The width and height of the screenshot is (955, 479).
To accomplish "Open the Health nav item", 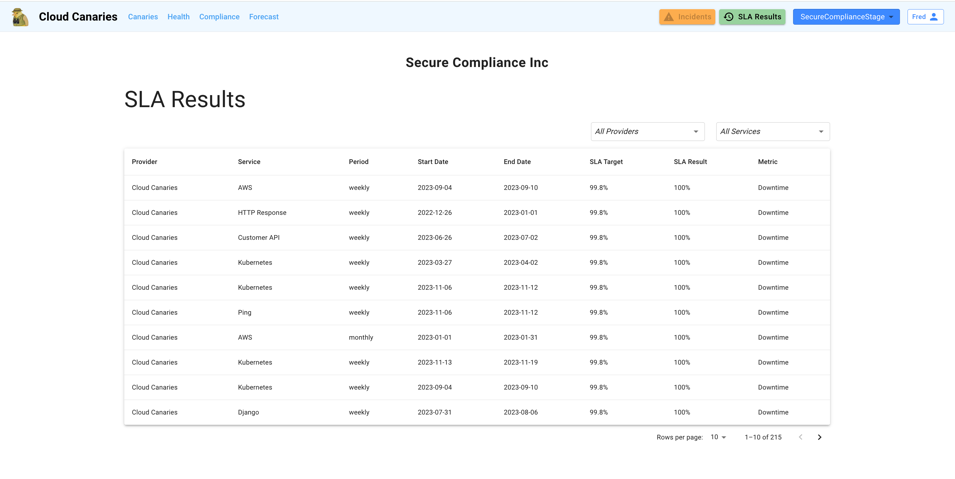I will click(x=178, y=17).
